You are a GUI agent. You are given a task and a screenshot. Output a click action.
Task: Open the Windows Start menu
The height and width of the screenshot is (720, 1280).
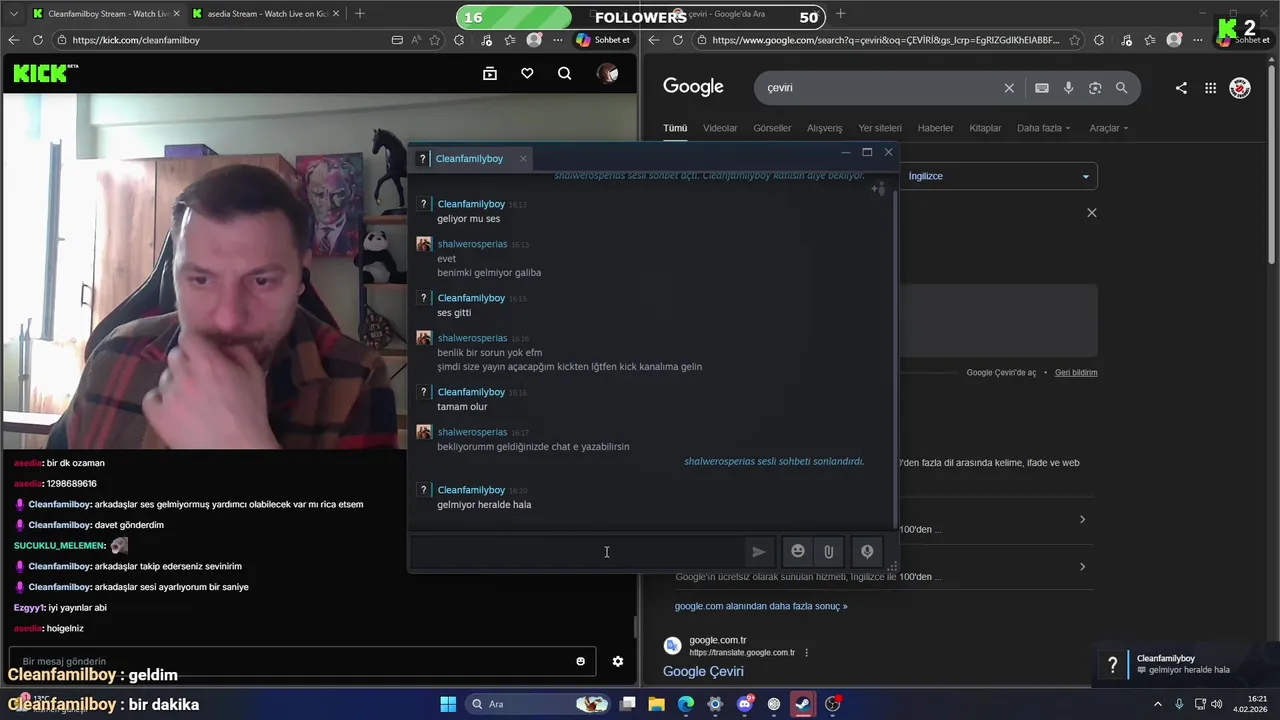click(x=448, y=704)
